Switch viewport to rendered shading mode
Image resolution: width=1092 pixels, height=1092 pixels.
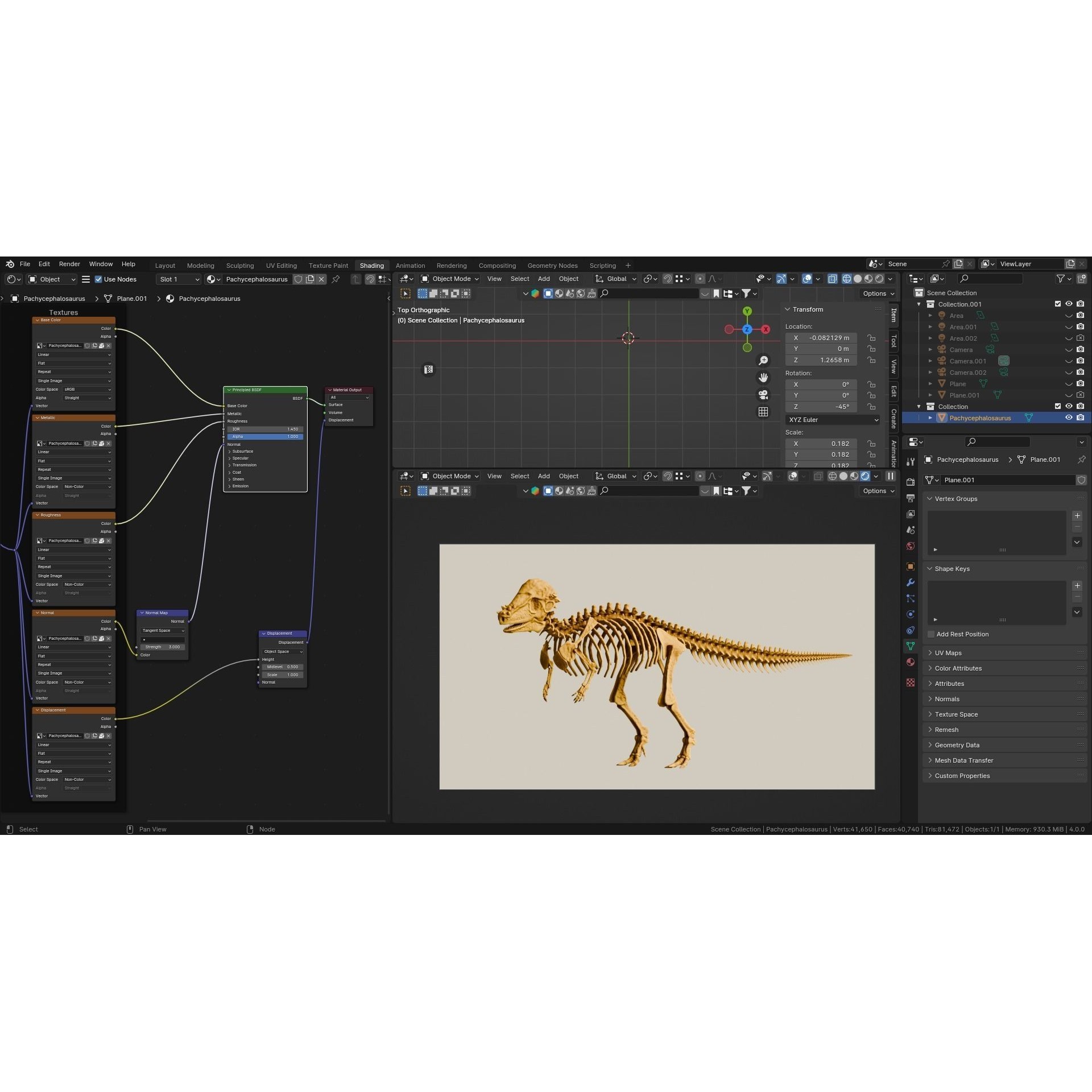coord(879,279)
